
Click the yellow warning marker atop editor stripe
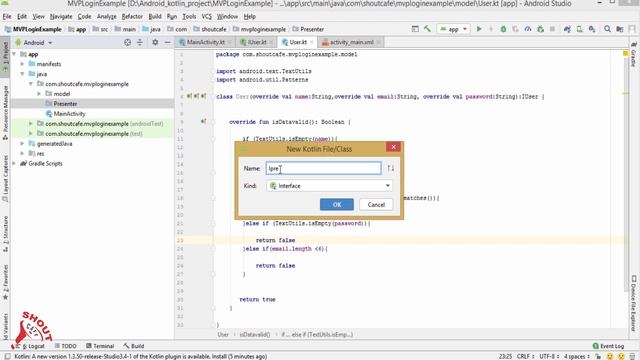click(625, 54)
